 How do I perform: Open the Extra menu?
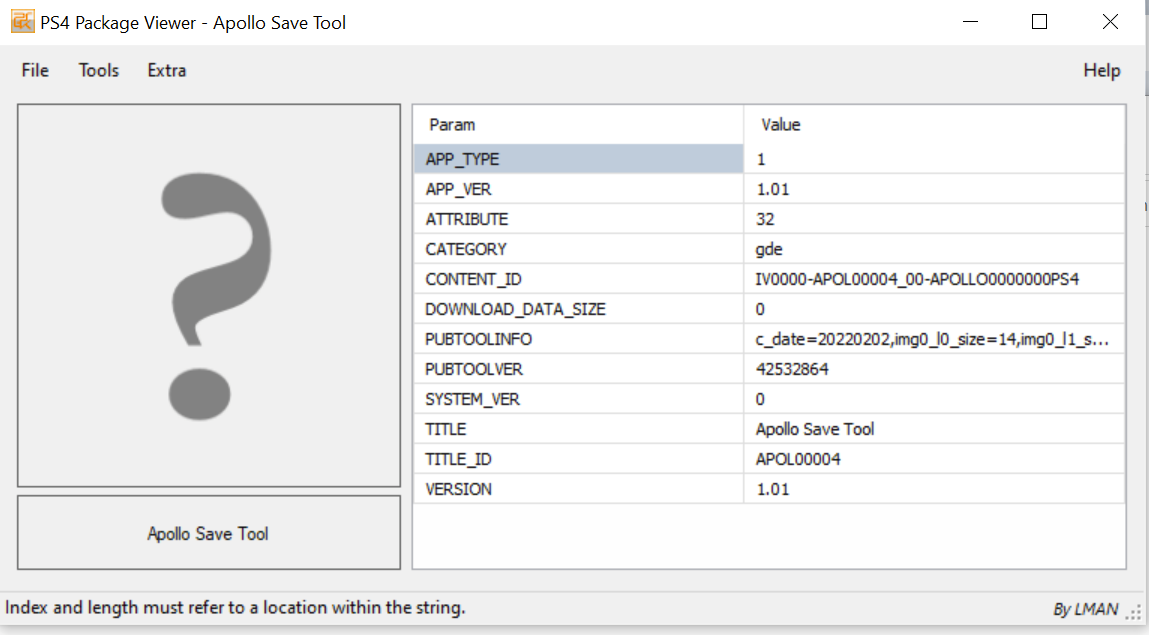167,70
